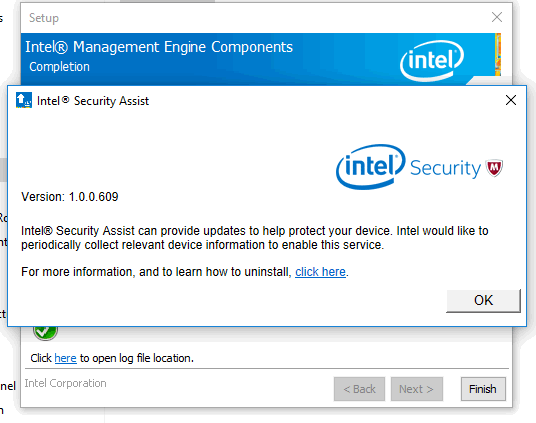Click OK in the Security Assist dialog
Image resolution: width=536 pixels, height=423 pixels.
point(483,301)
